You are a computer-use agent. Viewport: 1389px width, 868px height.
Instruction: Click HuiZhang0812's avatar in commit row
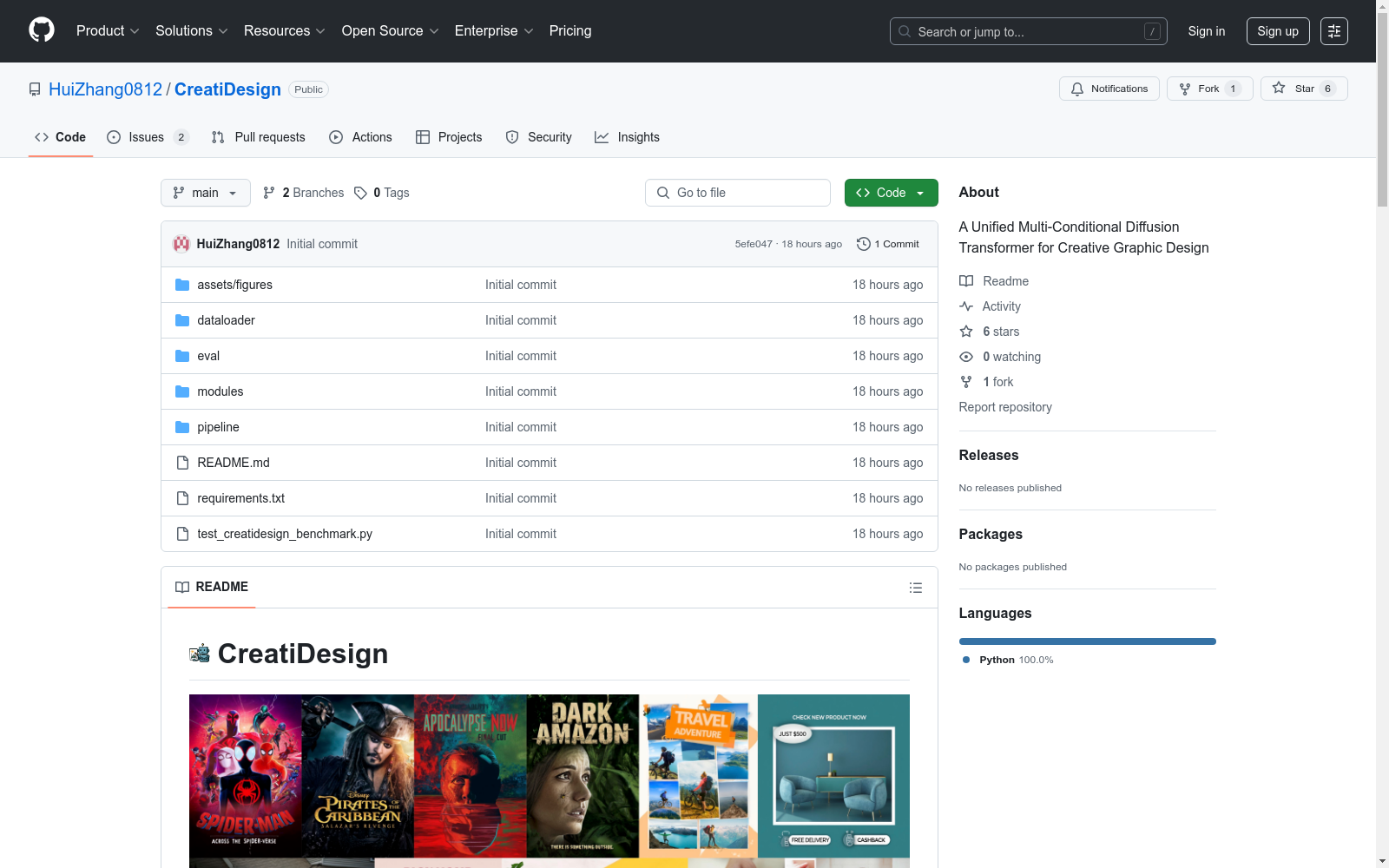coord(181,244)
